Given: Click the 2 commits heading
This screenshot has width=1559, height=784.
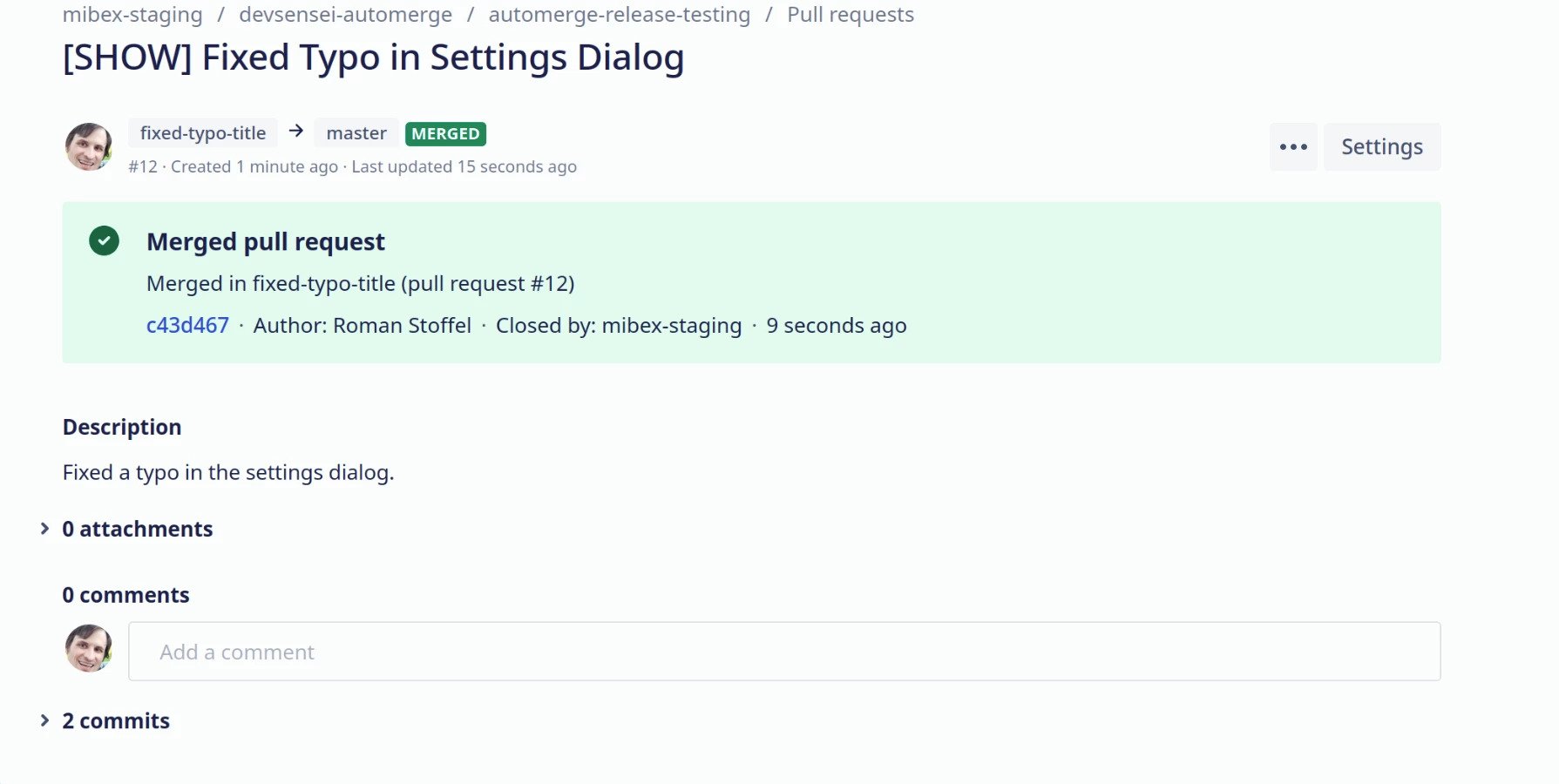Looking at the screenshot, I should (x=116, y=720).
